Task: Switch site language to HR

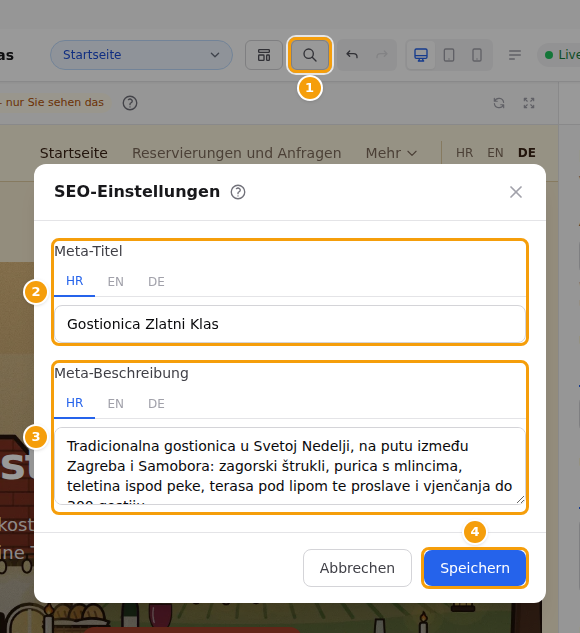Action: (464, 153)
